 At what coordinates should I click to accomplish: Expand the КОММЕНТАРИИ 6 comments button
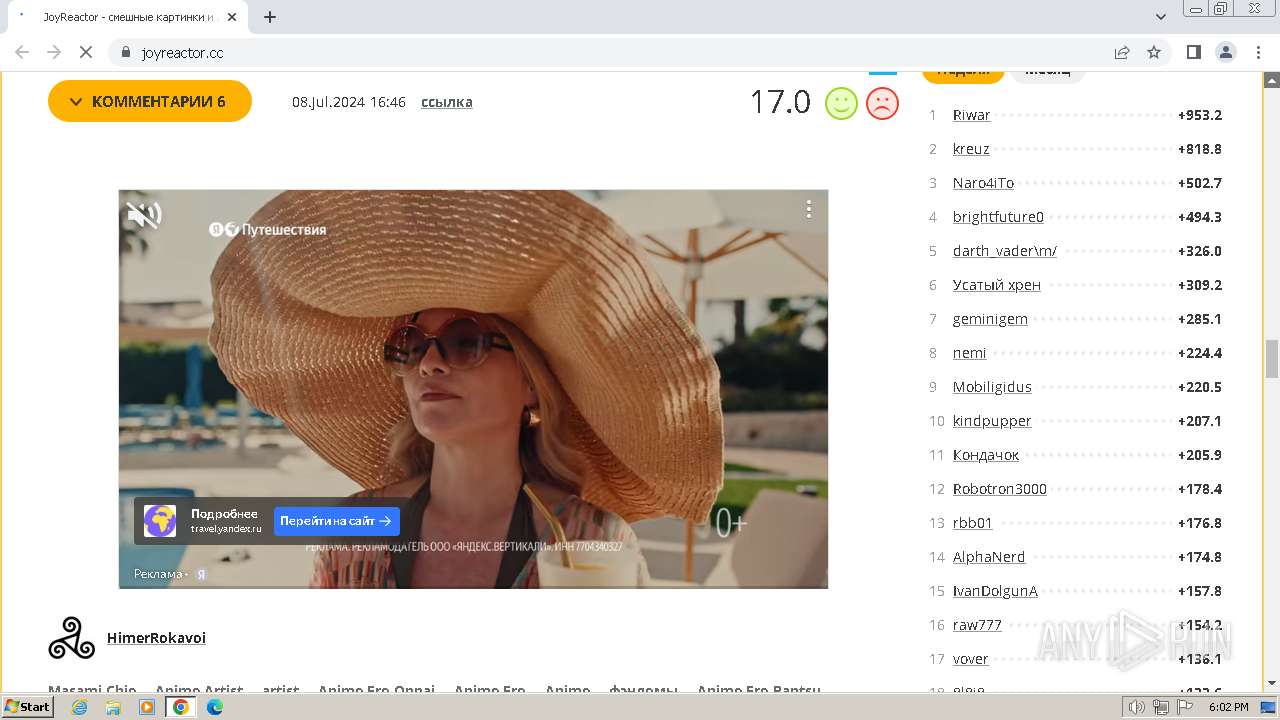150,101
